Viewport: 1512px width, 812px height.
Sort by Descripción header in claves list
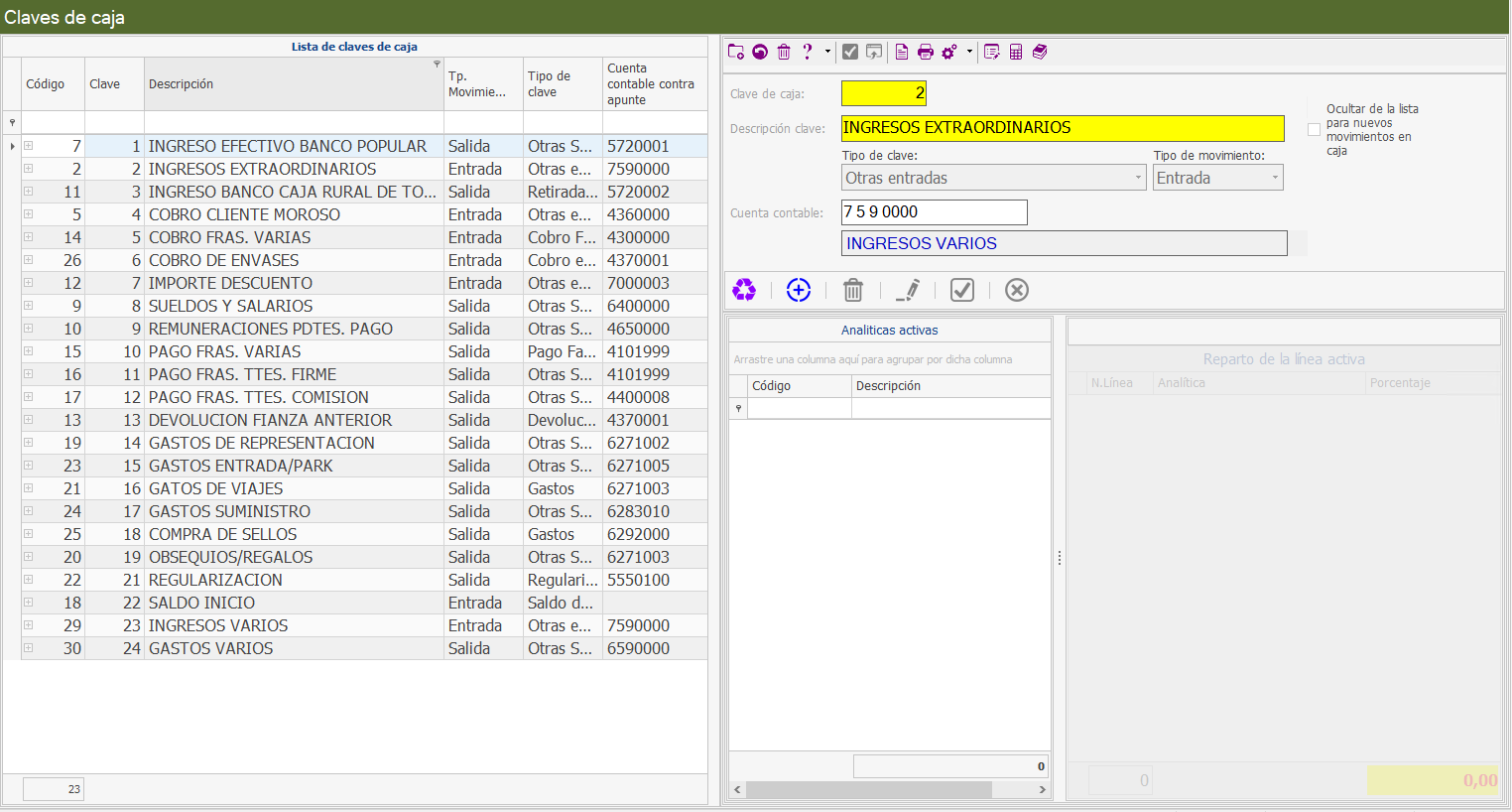(x=294, y=84)
